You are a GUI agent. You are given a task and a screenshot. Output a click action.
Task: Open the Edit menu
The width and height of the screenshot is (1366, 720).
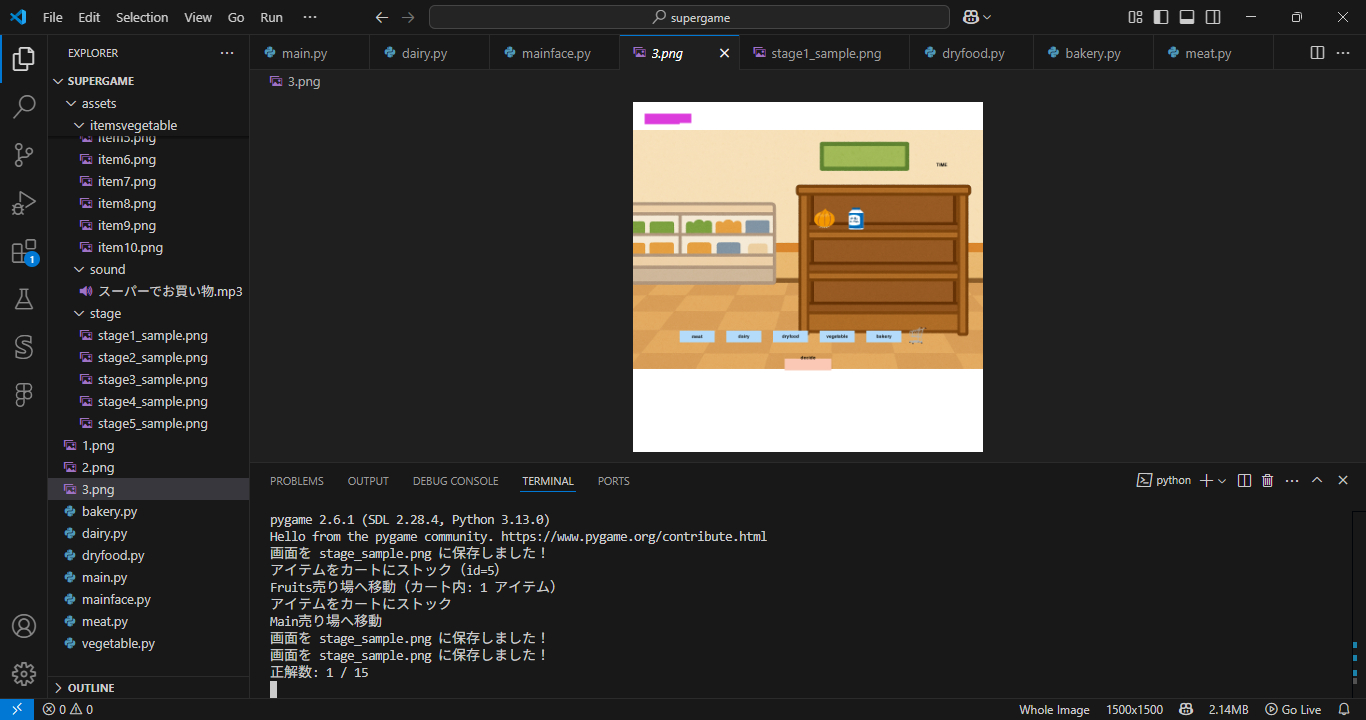(89, 17)
